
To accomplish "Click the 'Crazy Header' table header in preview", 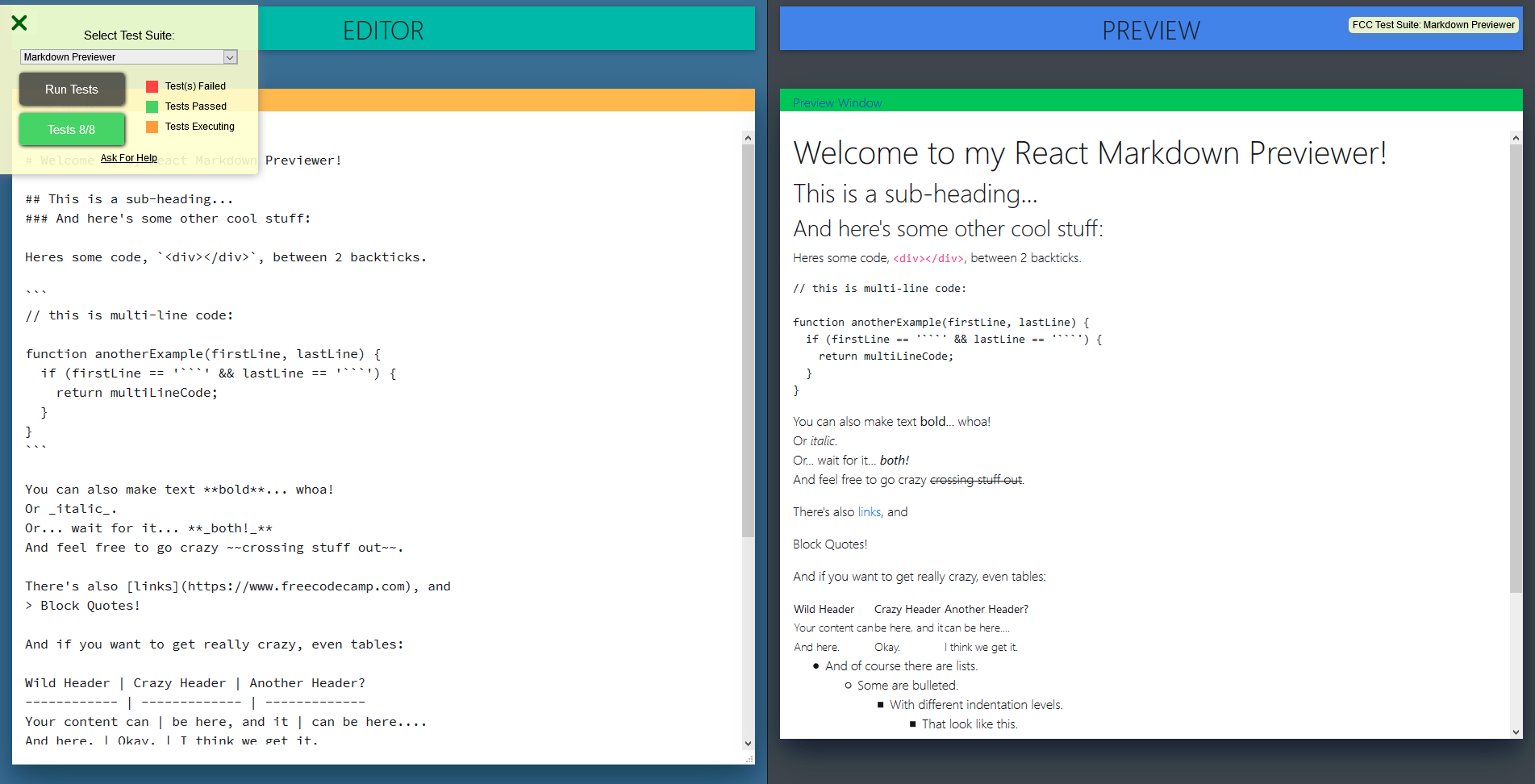I will pos(907,610).
